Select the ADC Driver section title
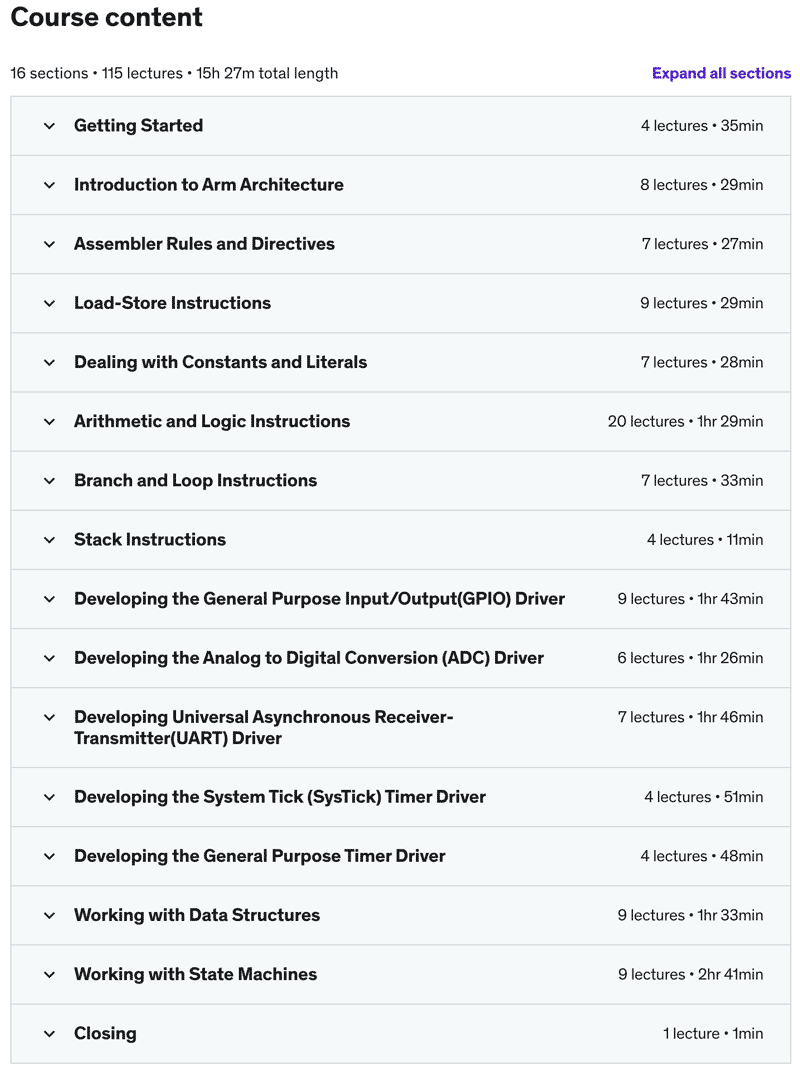Viewport: 800px width, 1073px height. [309, 658]
